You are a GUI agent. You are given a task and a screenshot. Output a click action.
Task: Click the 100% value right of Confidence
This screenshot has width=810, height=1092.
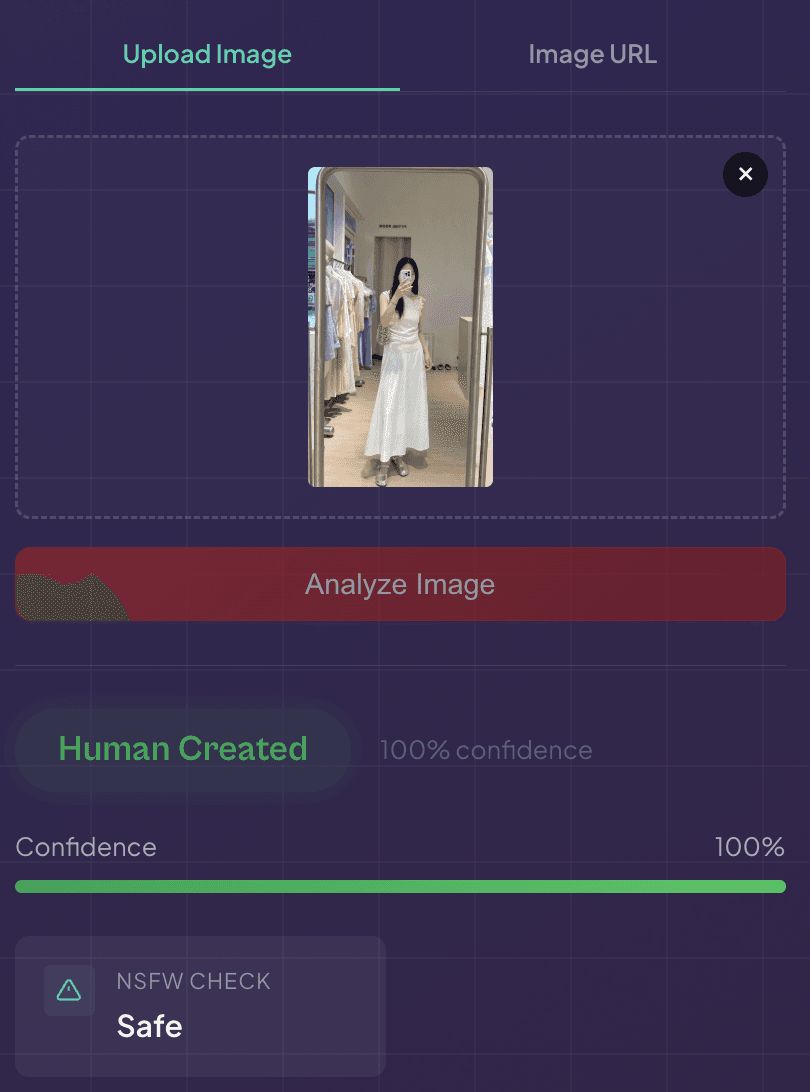[749, 847]
